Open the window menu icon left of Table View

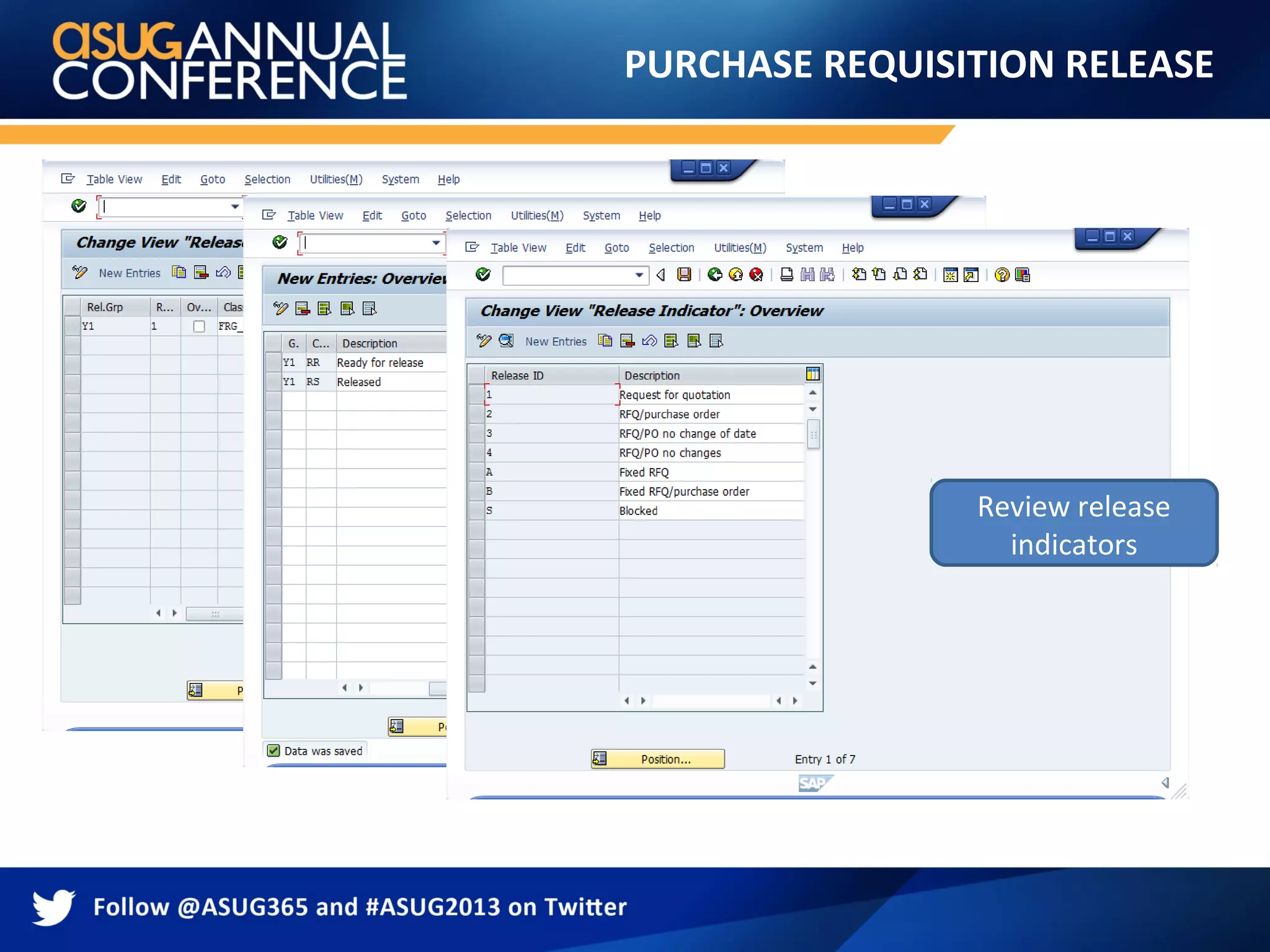(x=472, y=247)
